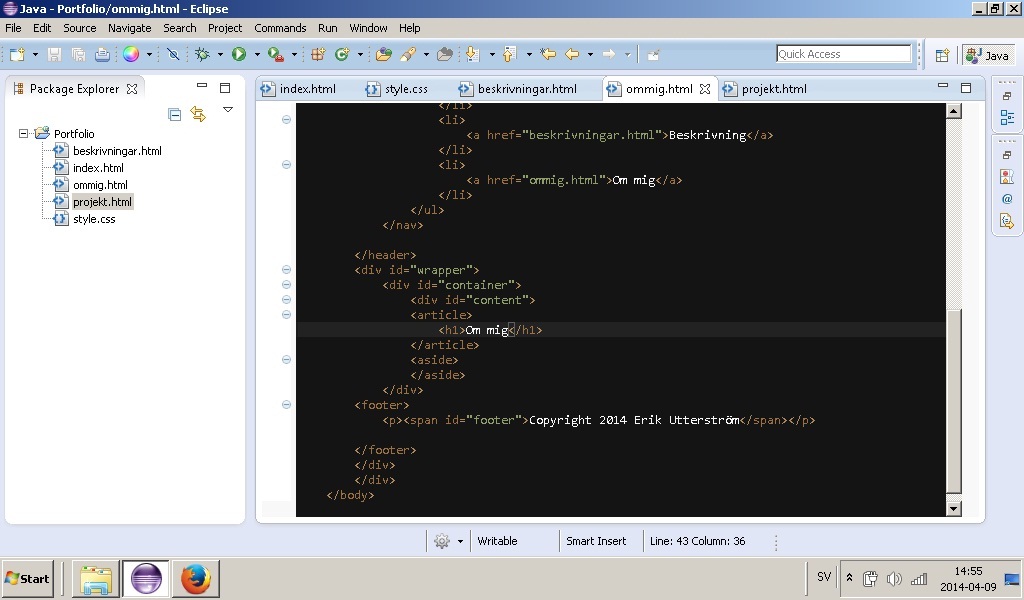The image size is (1024, 600).
Task: Open the Outline view from right trim bar
Action: [x=1006, y=118]
